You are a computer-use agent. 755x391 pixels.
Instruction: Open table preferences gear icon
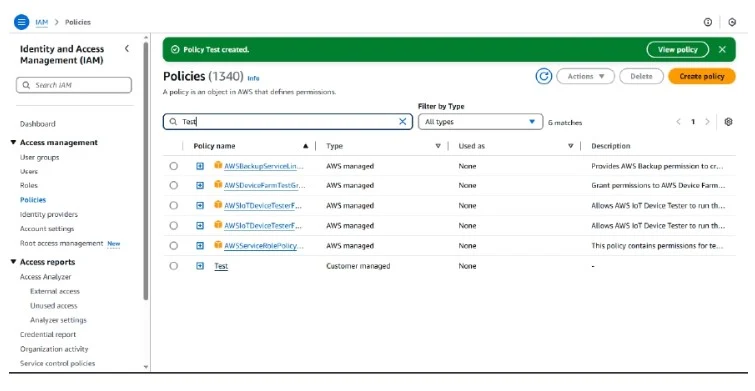pyautogui.click(x=729, y=122)
